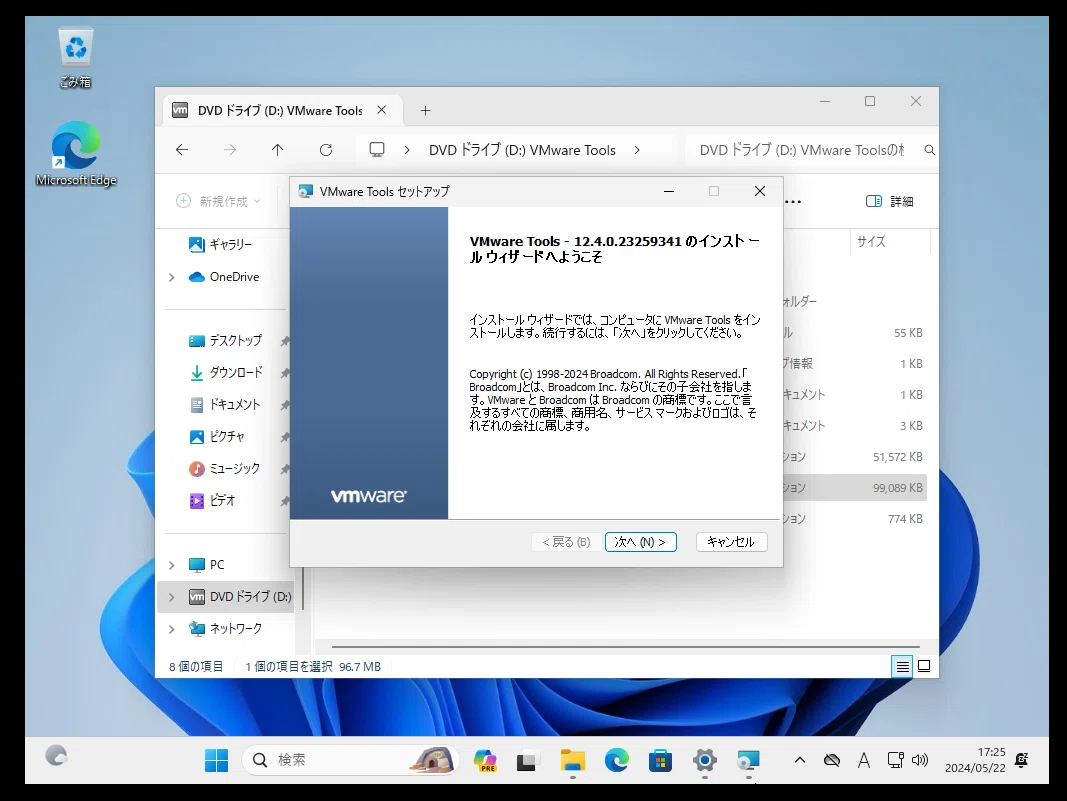Click the VMware Tools installer taskbar icon
Image resolution: width=1067 pixels, height=801 pixels.
[748, 760]
